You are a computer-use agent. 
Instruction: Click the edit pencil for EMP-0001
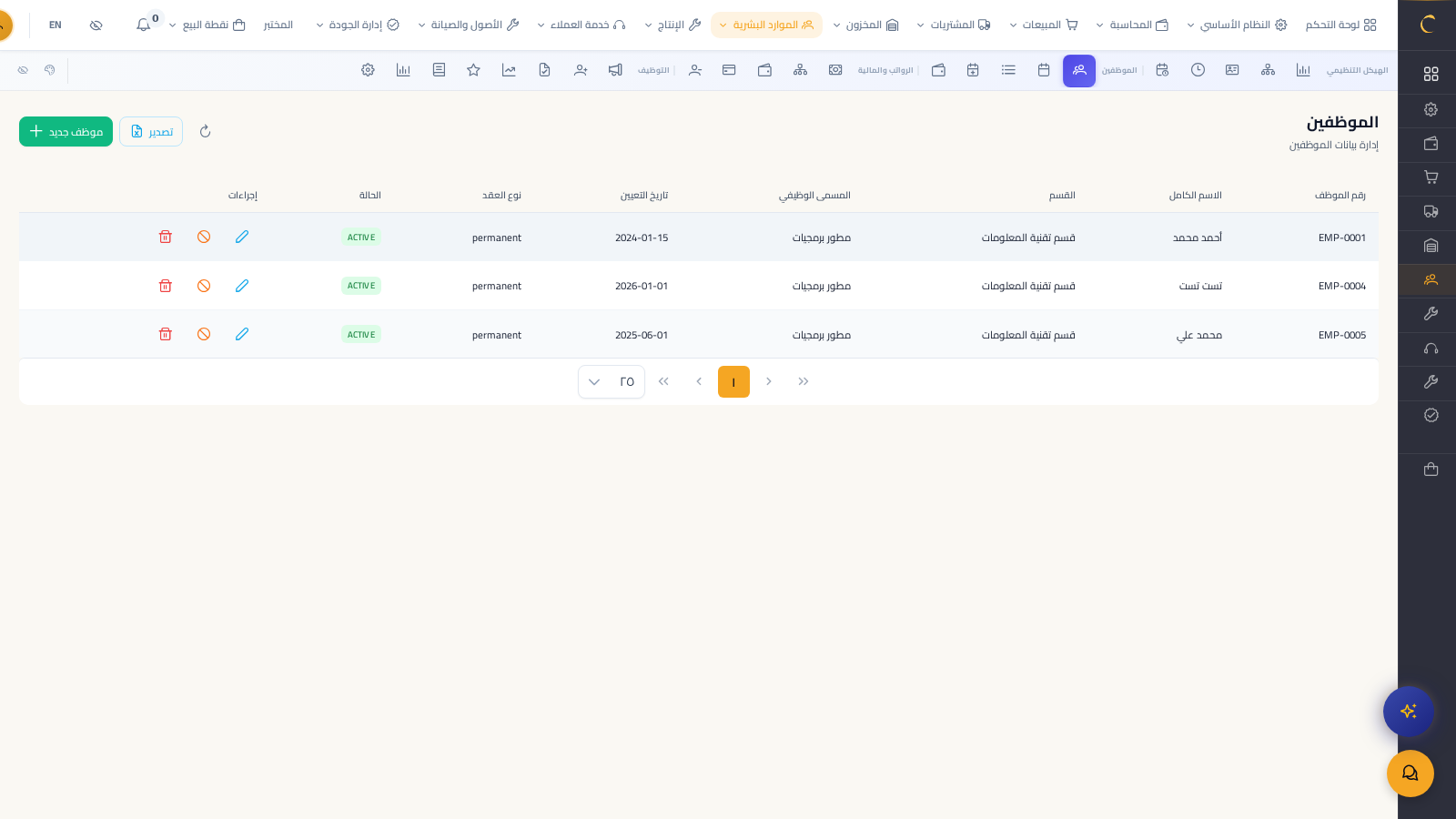click(242, 237)
